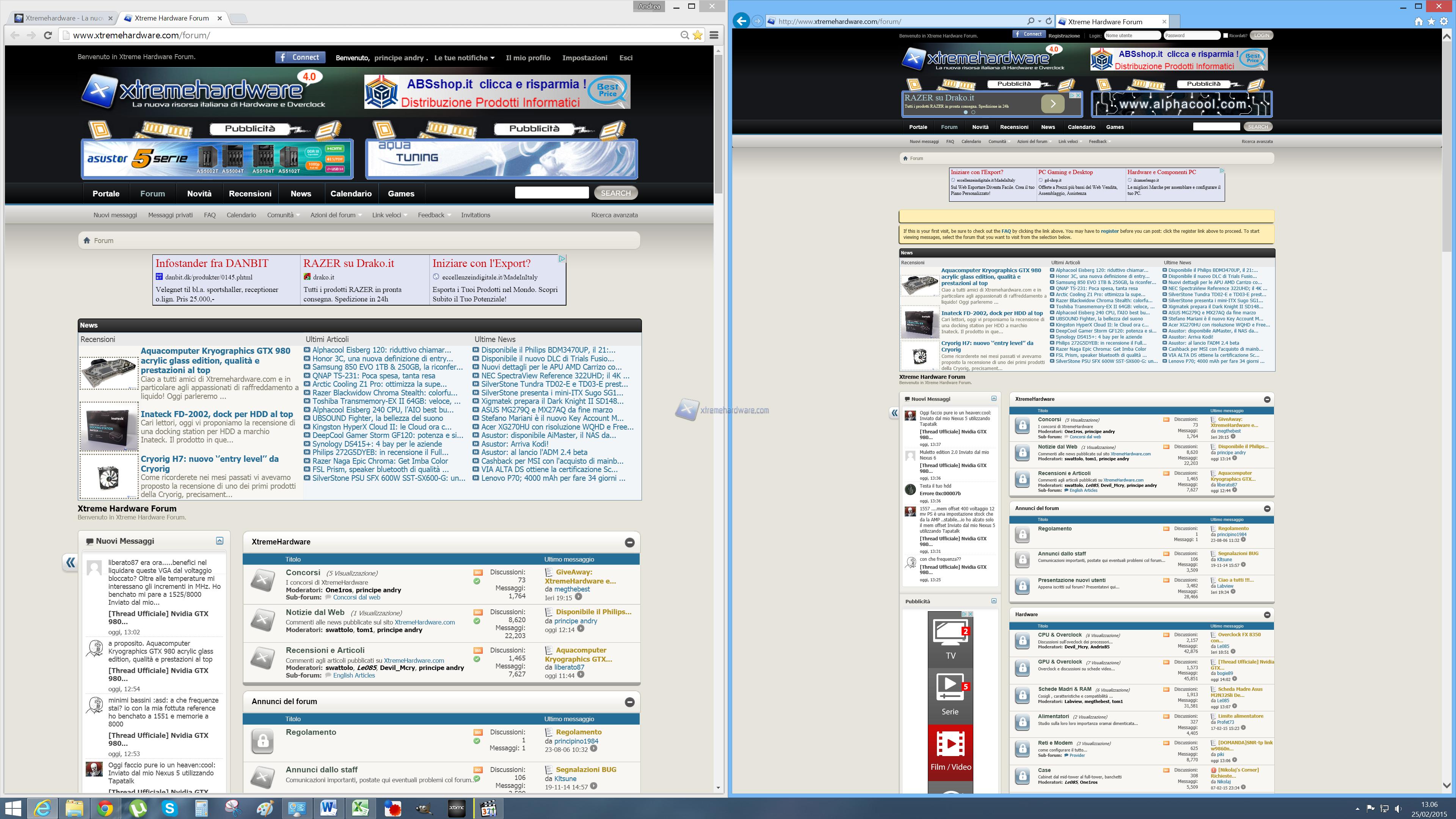
Task: Check the Ricordati? login checkbox
Action: [1225, 35]
